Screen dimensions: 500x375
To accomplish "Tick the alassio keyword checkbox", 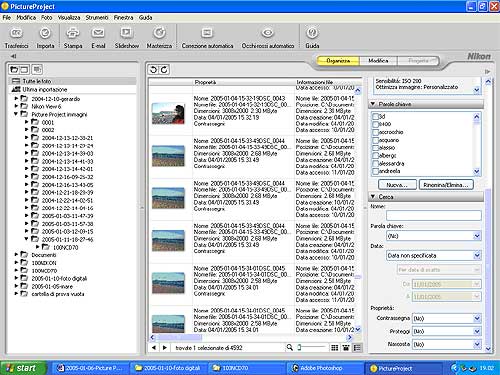I will (x=376, y=148).
